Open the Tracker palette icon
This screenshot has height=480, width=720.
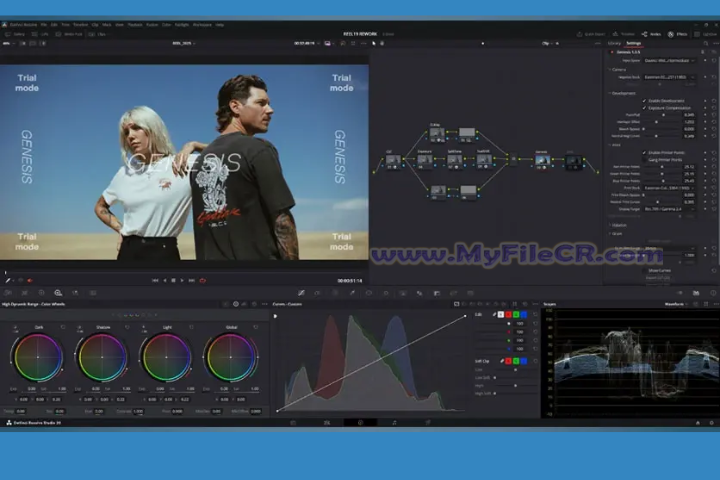click(x=386, y=293)
